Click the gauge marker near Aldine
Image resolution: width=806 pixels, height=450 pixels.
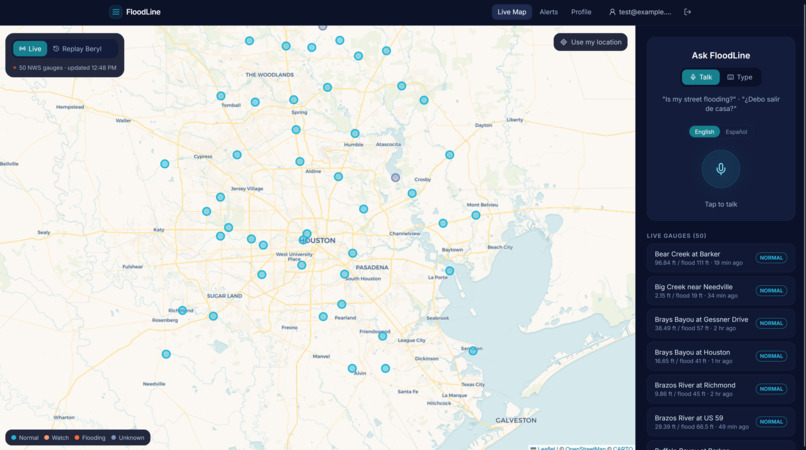(x=300, y=161)
